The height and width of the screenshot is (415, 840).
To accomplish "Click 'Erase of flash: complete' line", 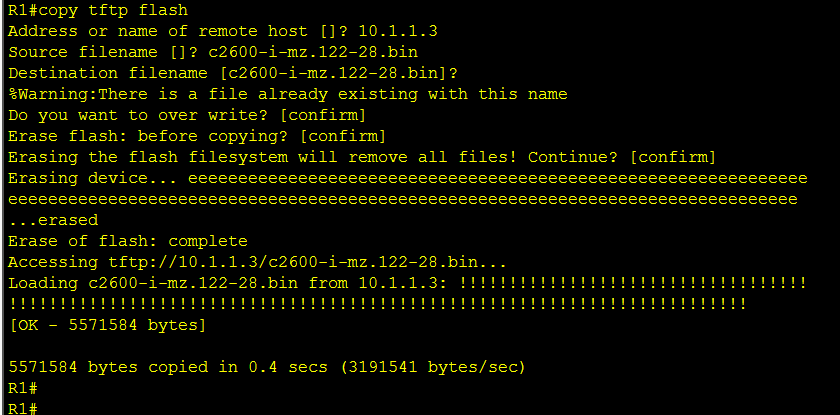I will pos(128,241).
